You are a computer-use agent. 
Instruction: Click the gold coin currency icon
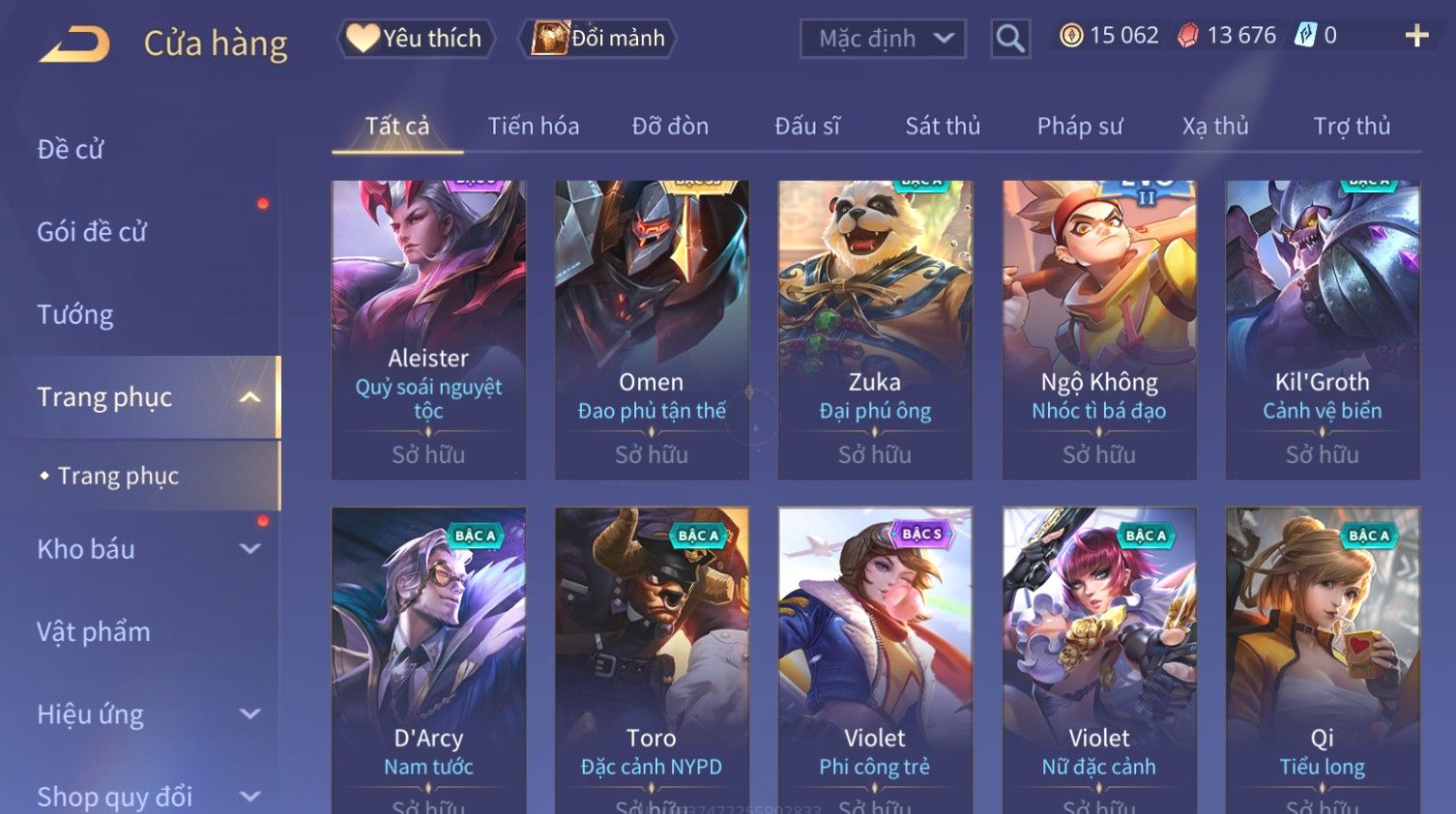click(1071, 36)
